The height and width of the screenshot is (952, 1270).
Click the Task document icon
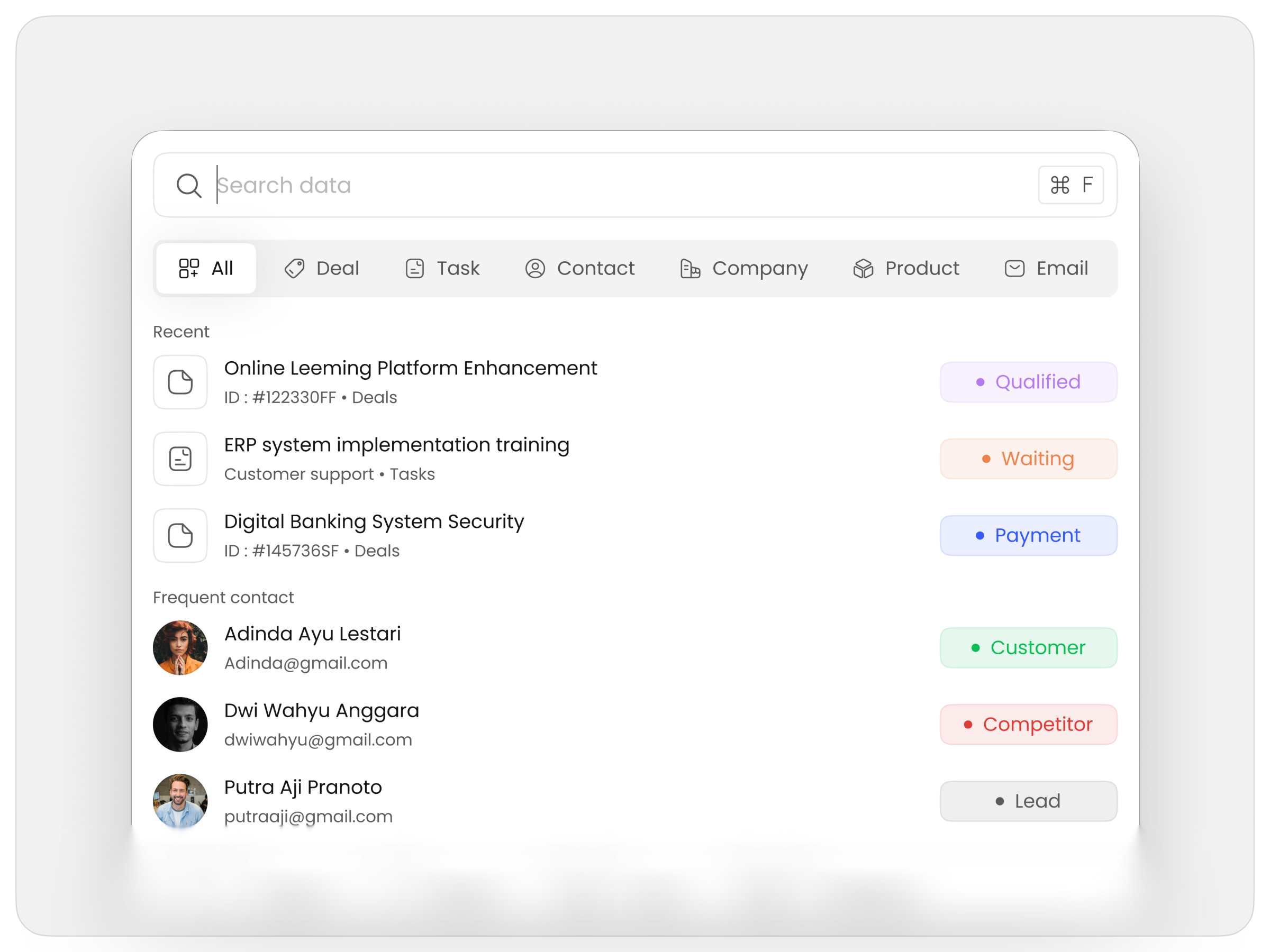coord(414,268)
